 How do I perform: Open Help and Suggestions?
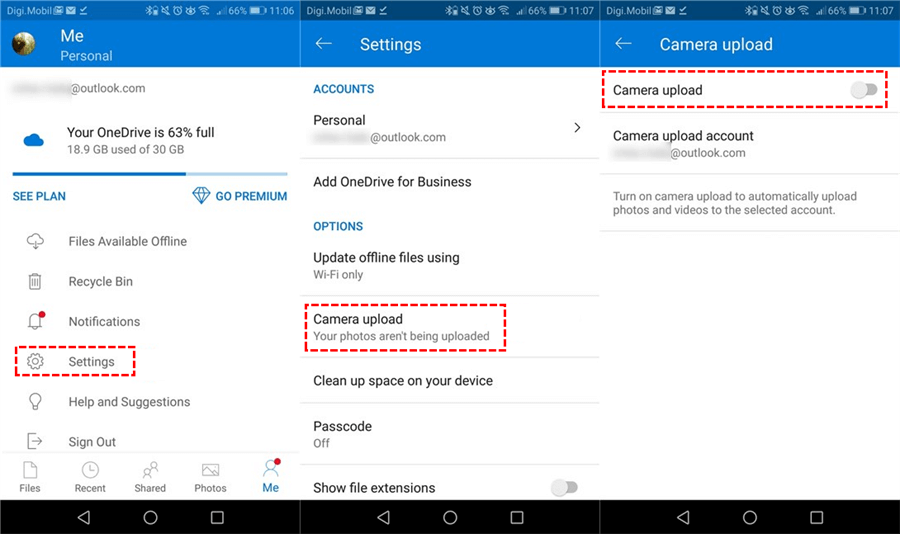129,402
